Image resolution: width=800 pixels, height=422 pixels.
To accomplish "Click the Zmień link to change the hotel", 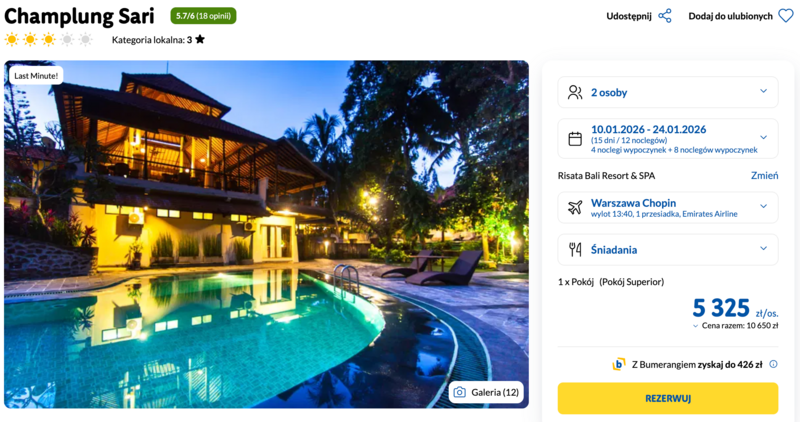I will [764, 175].
